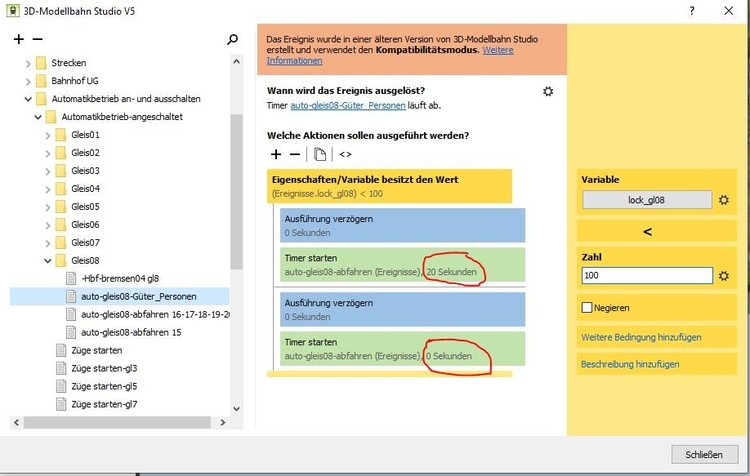Click the lock_gl08 variable button

pyautogui.click(x=647, y=200)
